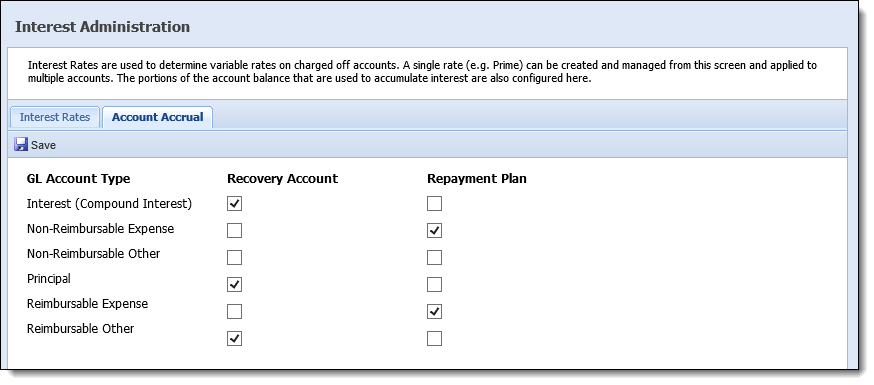Image resolution: width=874 pixels, height=385 pixels.
Task: Click the Interest Administration heading
Action: (103, 27)
